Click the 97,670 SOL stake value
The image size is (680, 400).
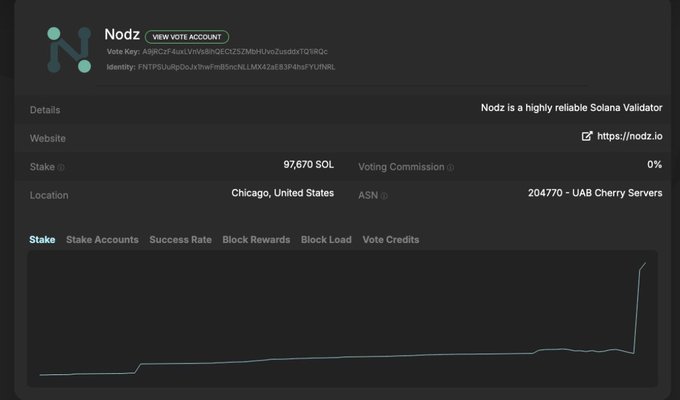[x=309, y=165]
